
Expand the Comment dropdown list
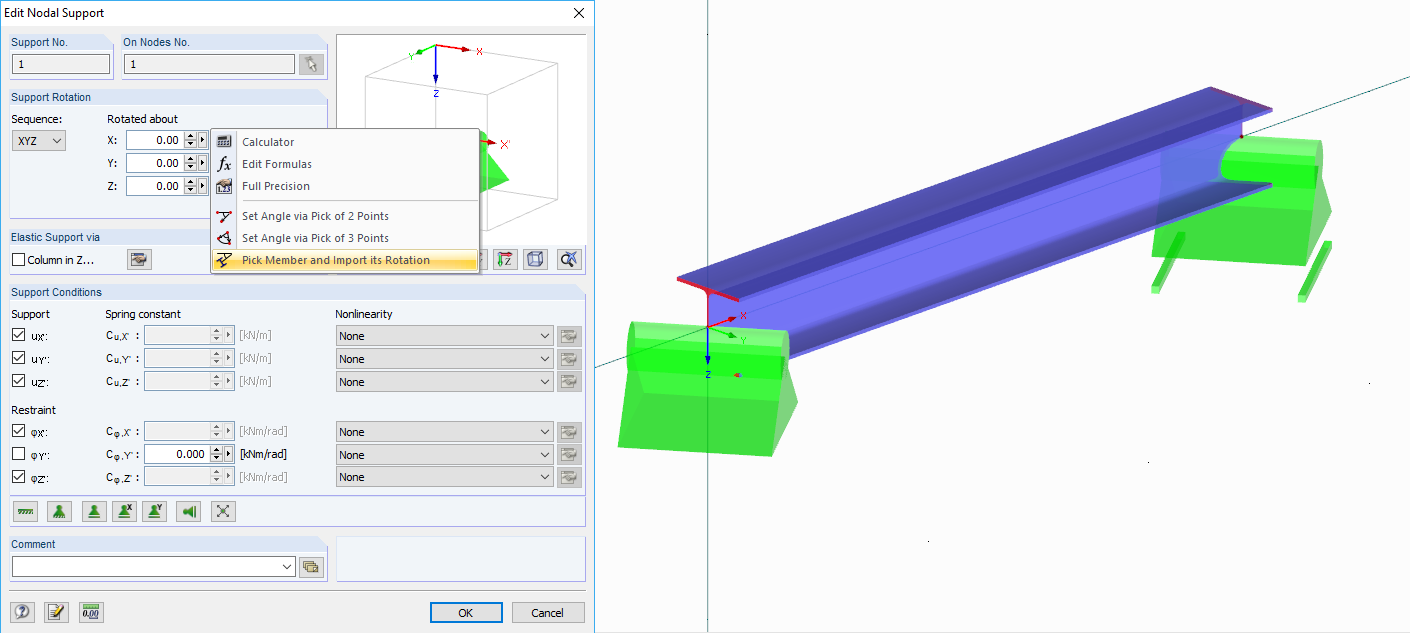click(287, 566)
